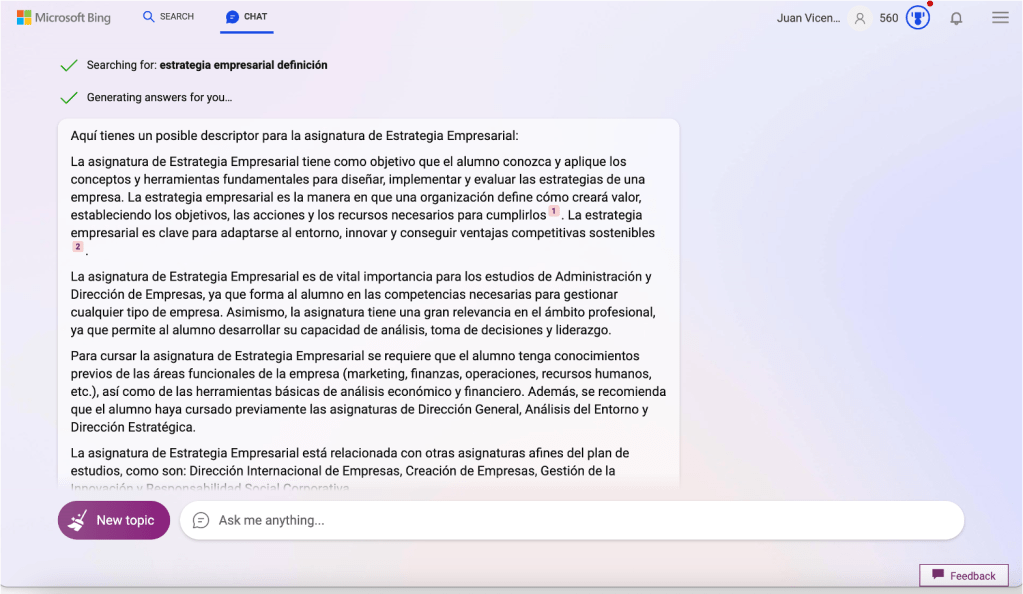This screenshot has height=594, width=1023.
Task: Click the 'estrategia empresarial definición' search query
Action: [x=243, y=65]
